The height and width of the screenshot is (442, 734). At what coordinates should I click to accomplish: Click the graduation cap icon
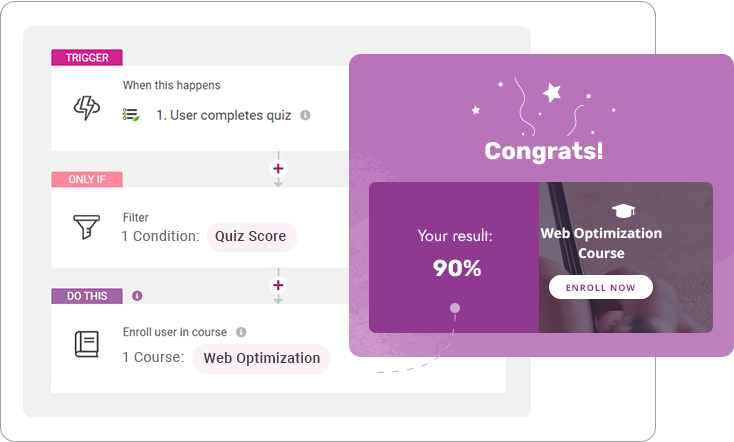(624, 211)
